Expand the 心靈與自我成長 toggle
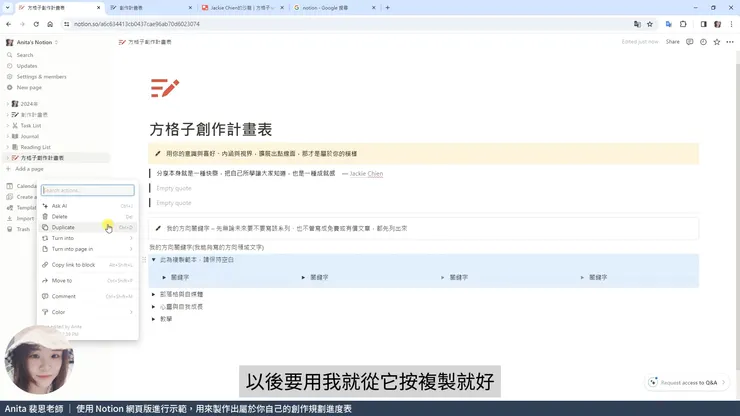Image resolution: width=740 pixels, height=416 pixels. [153, 306]
